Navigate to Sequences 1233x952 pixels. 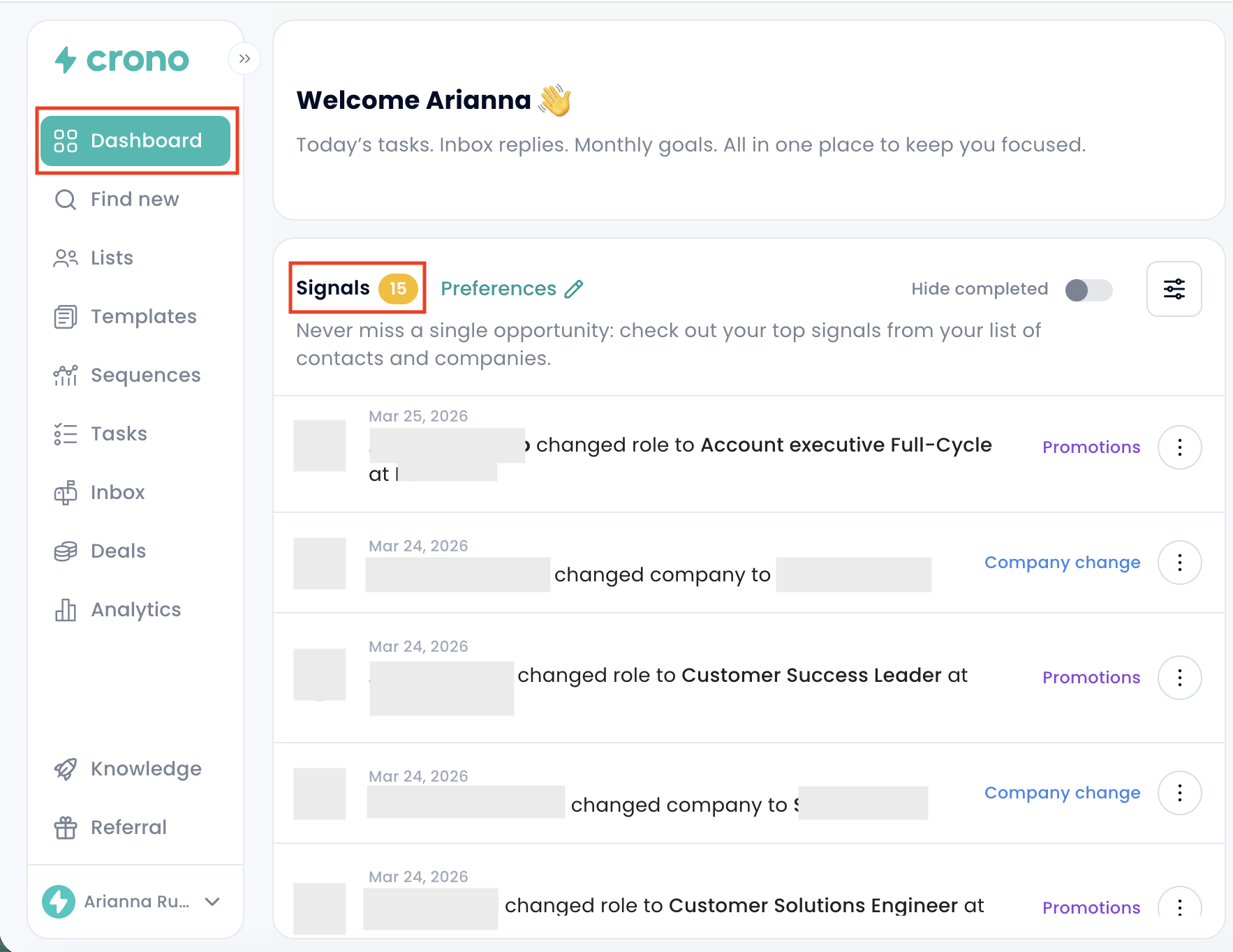click(x=145, y=375)
